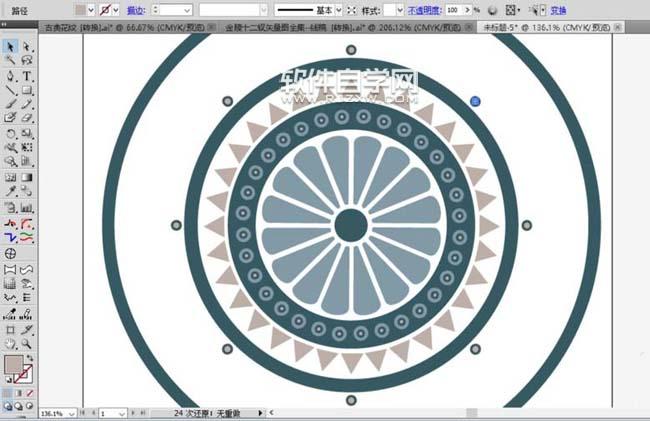Viewport: 650px width, 421px height.
Task: Select the Hand tool
Action: coord(10,344)
